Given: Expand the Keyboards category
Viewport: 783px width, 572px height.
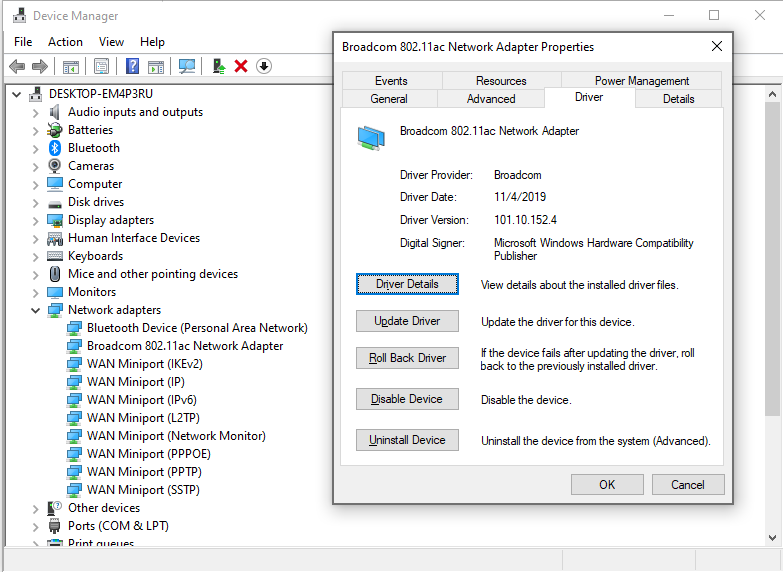Looking at the screenshot, I should click(35, 256).
